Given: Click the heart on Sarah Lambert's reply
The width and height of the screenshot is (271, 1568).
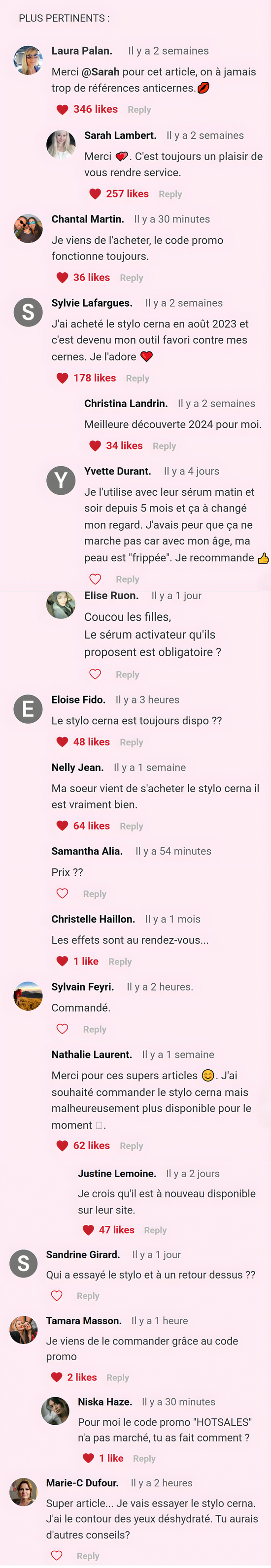Looking at the screenshot, I should pos(95,194).
